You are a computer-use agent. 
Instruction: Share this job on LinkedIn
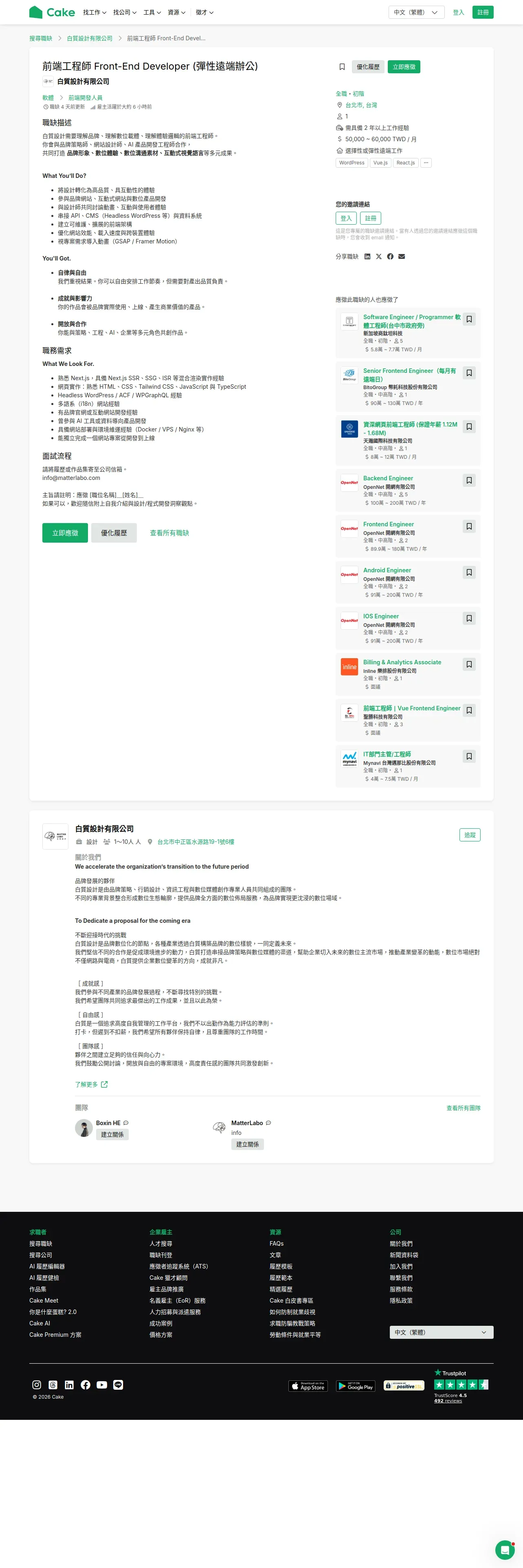[x=367, y=257]
